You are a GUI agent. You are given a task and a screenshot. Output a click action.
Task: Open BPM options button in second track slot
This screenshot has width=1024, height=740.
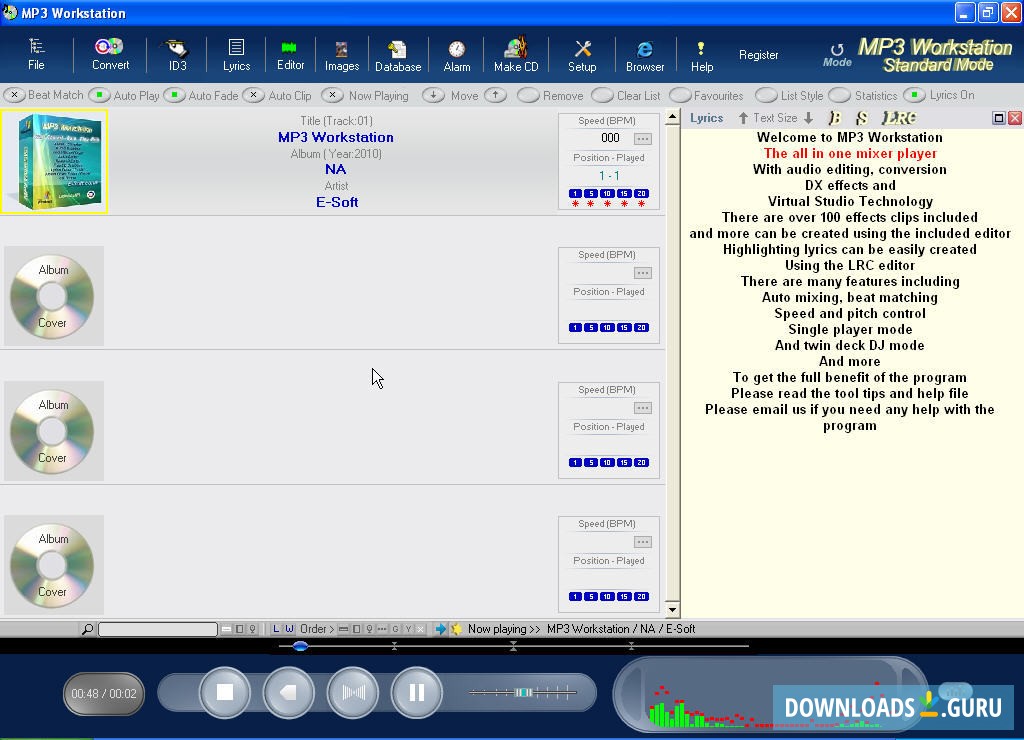tap(643, 273)
